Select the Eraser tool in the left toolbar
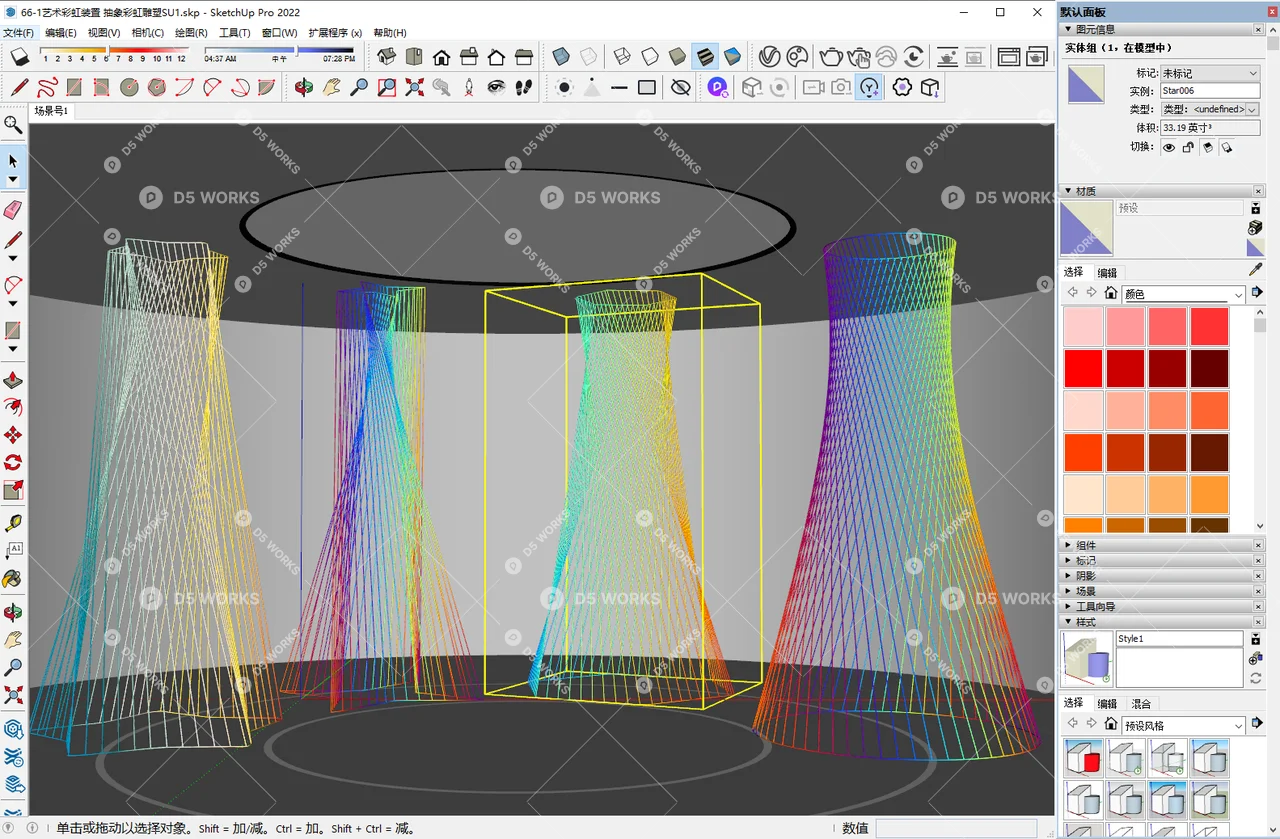 tap(13, 211)
